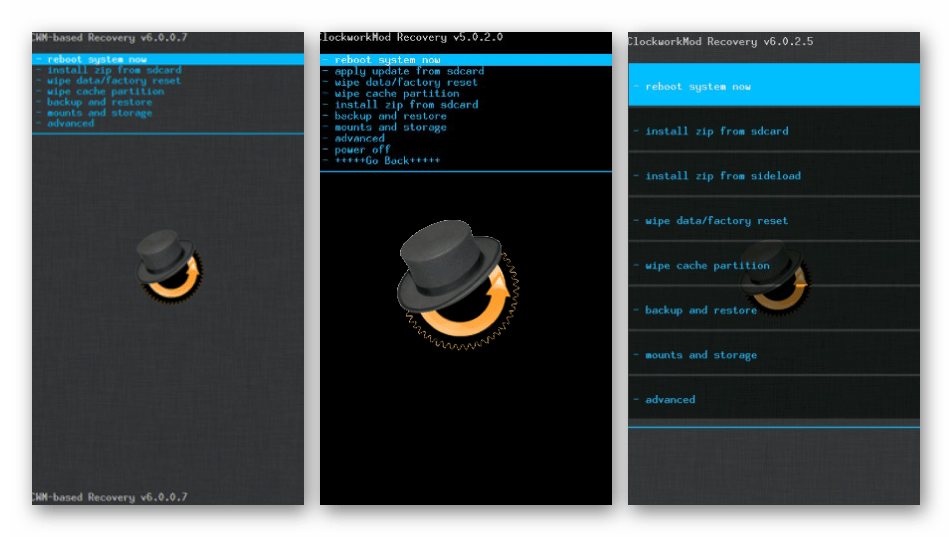
Task: Click bottom 'CWM-based Recovery v6.0.0.7' footer text
Action: tap(110, 497)
